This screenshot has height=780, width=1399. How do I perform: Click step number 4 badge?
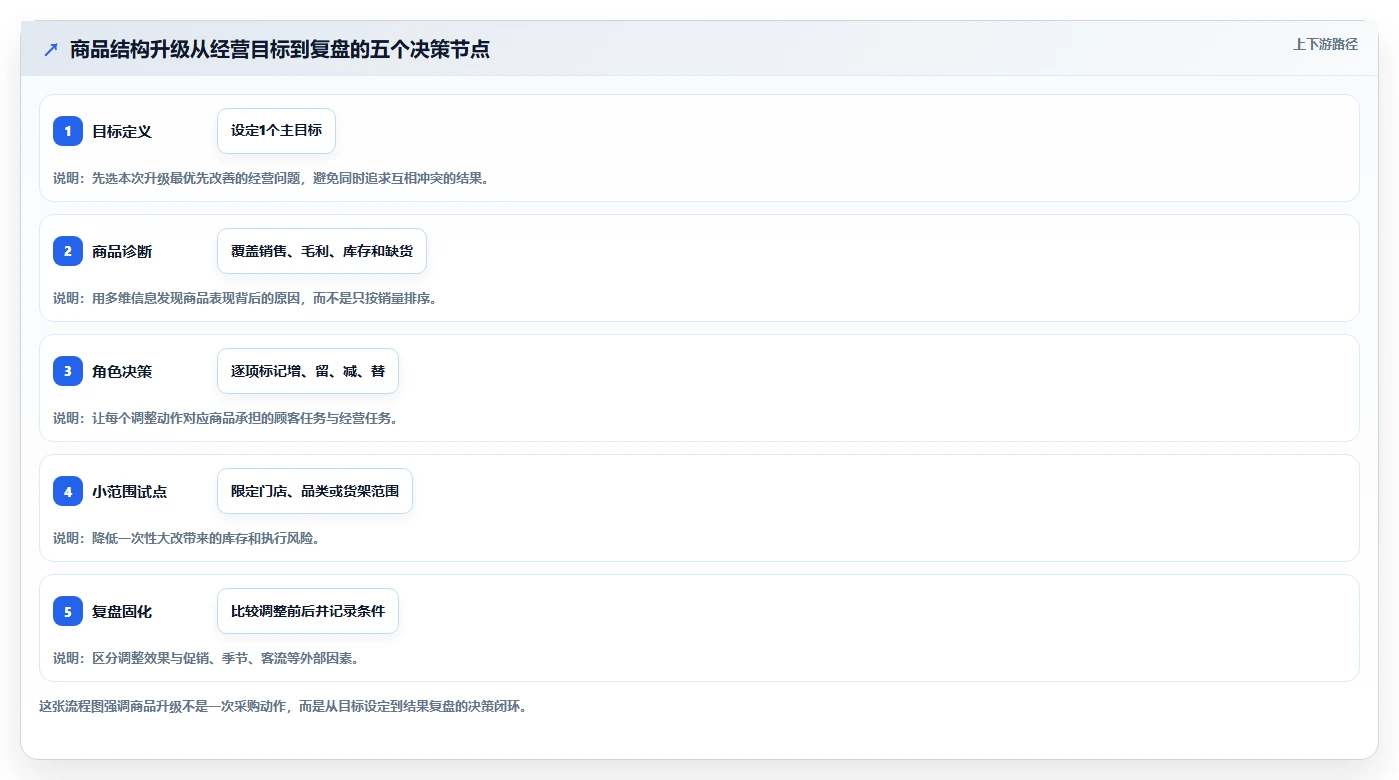[68, 491]
